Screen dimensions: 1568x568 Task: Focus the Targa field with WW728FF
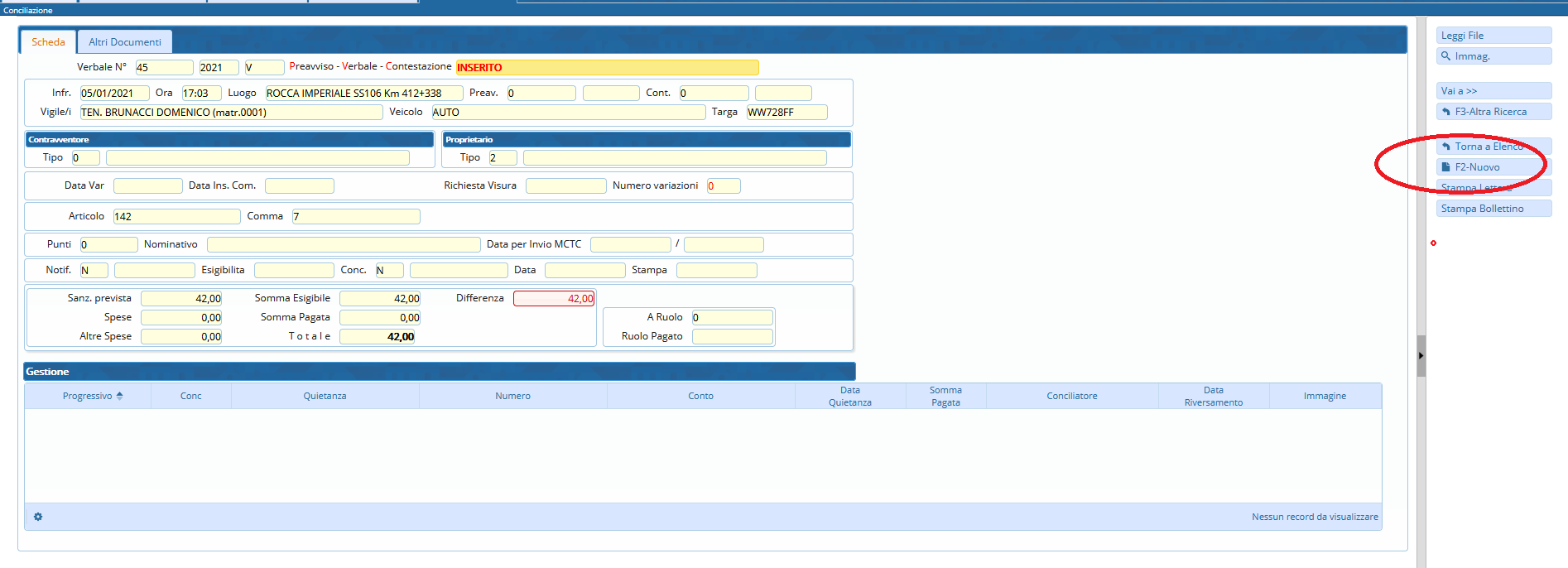pyautogui.click(x=786, y=113)
